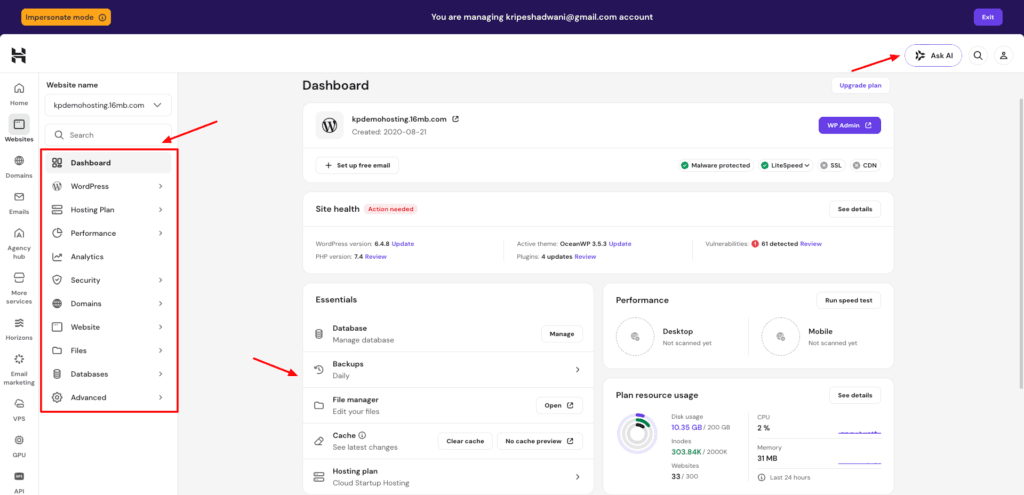Expand the Security menu
This screenshot has width=1024, height=495.
[108, 280]
